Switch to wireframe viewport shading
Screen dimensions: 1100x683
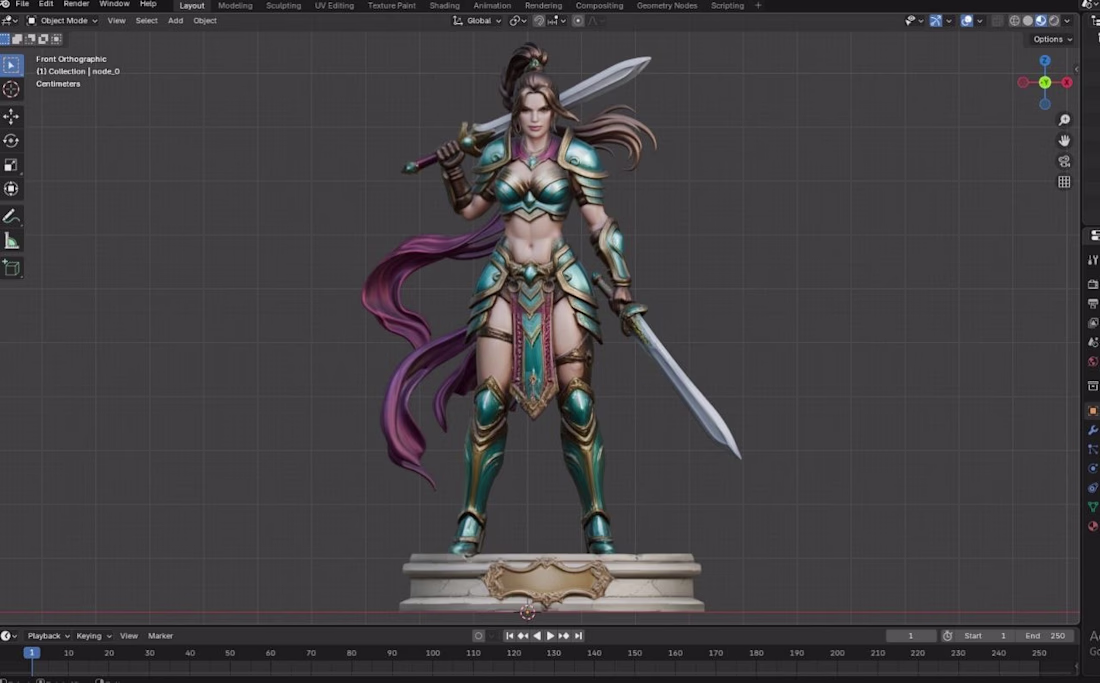click(x=1014, y=21)
